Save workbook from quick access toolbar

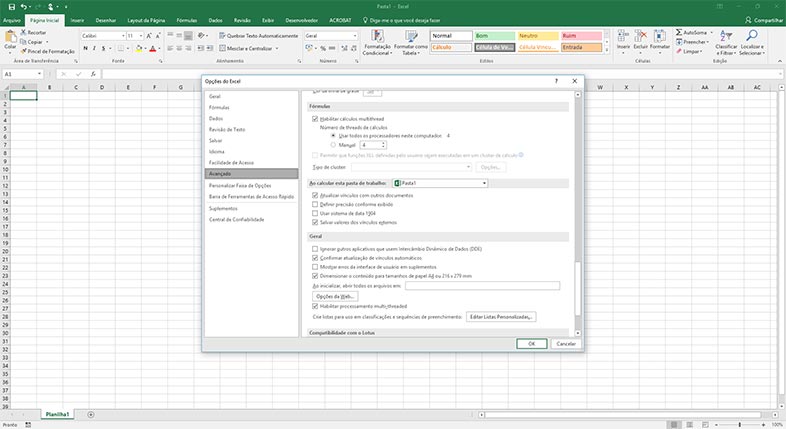pos(12,7)
